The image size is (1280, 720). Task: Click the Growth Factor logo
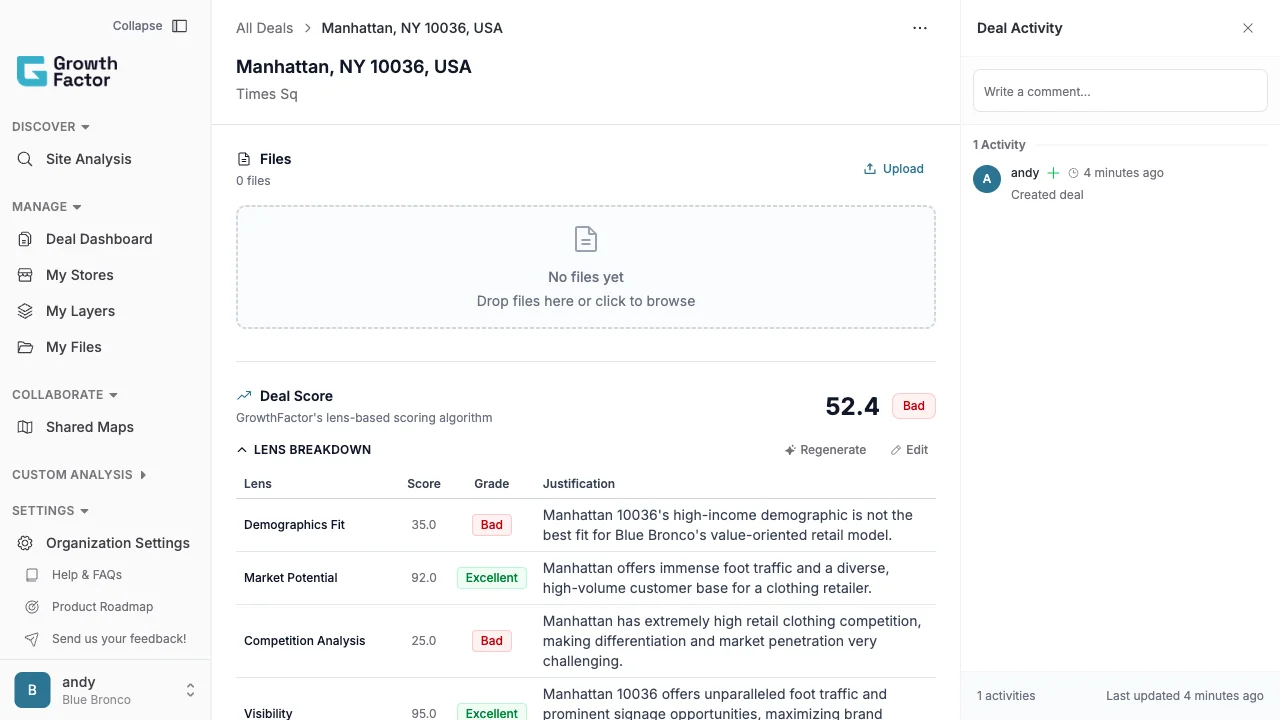(66, 70)
